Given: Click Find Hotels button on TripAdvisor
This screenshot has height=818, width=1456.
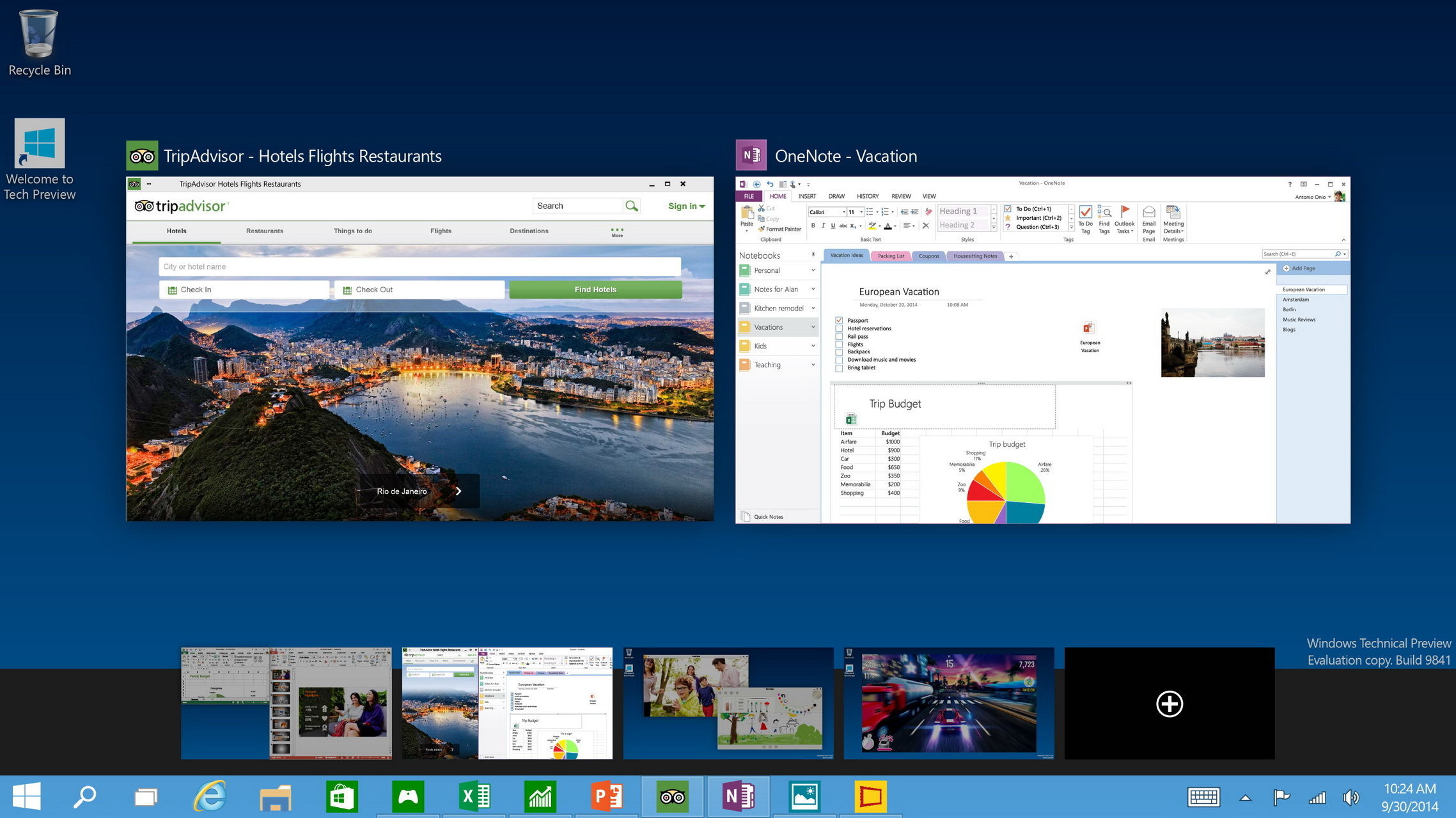Looking at the screenshot, I should [595, 289].
